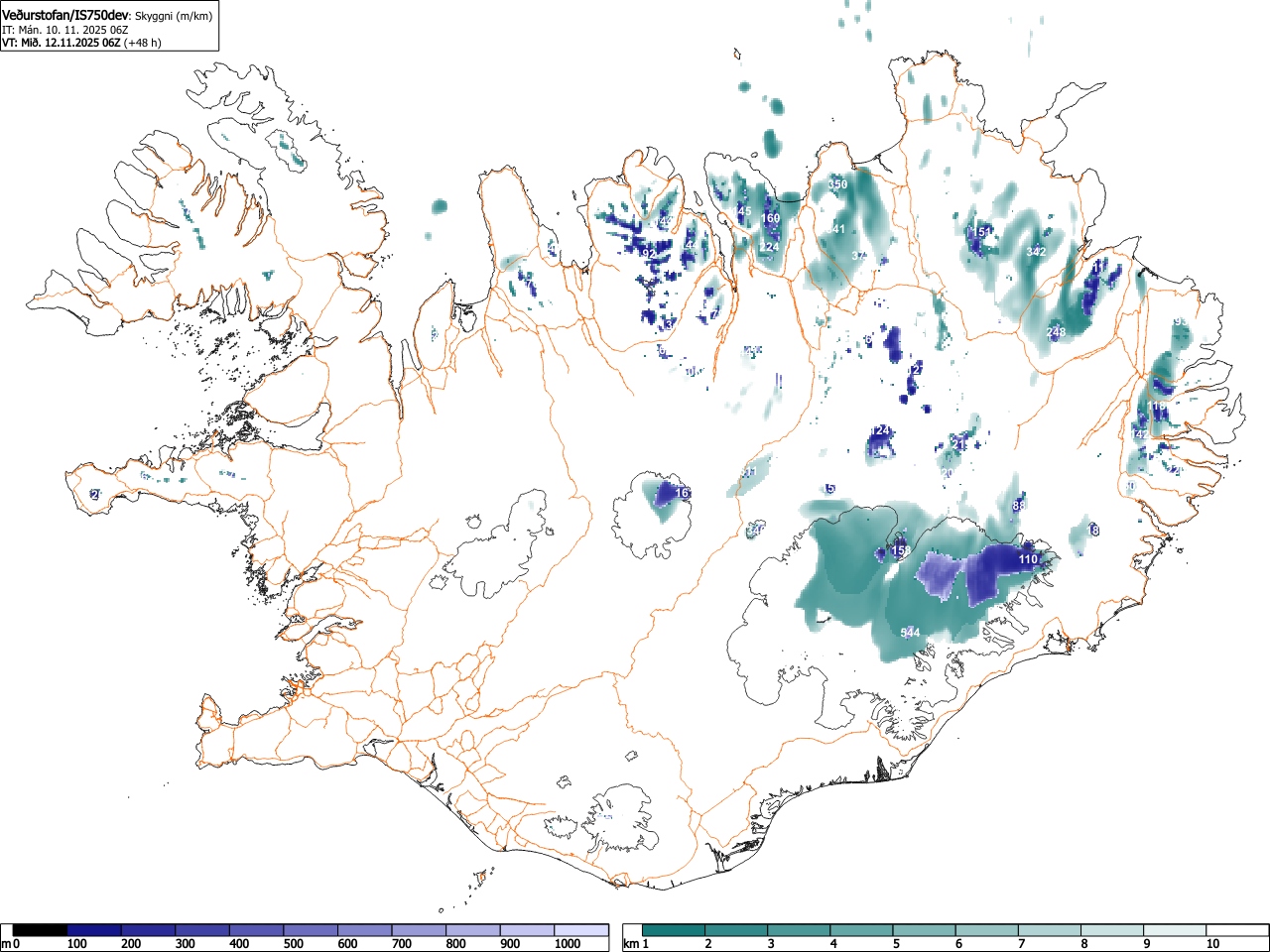Select the '(+48 h)' forecast offset text
1270x952 pixels.
point(143,43)
